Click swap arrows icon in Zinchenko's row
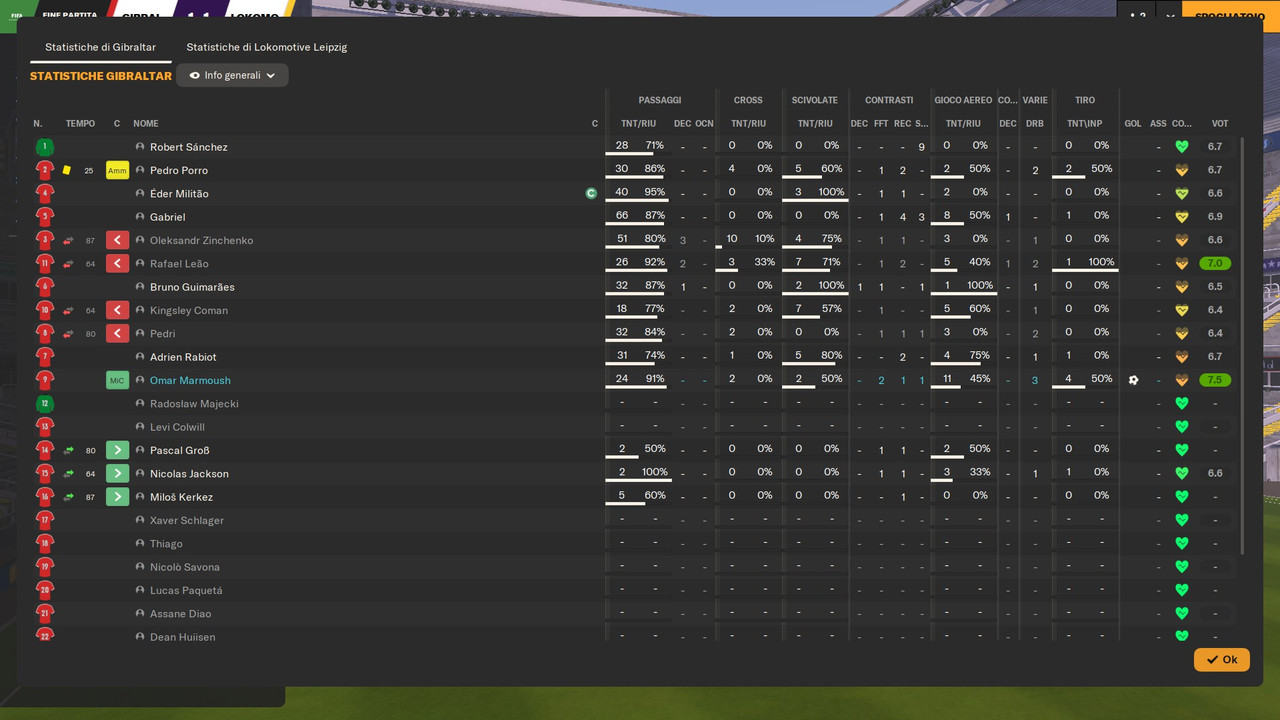The width and height of the screenshot is (1280, 720). click(68, 240)
